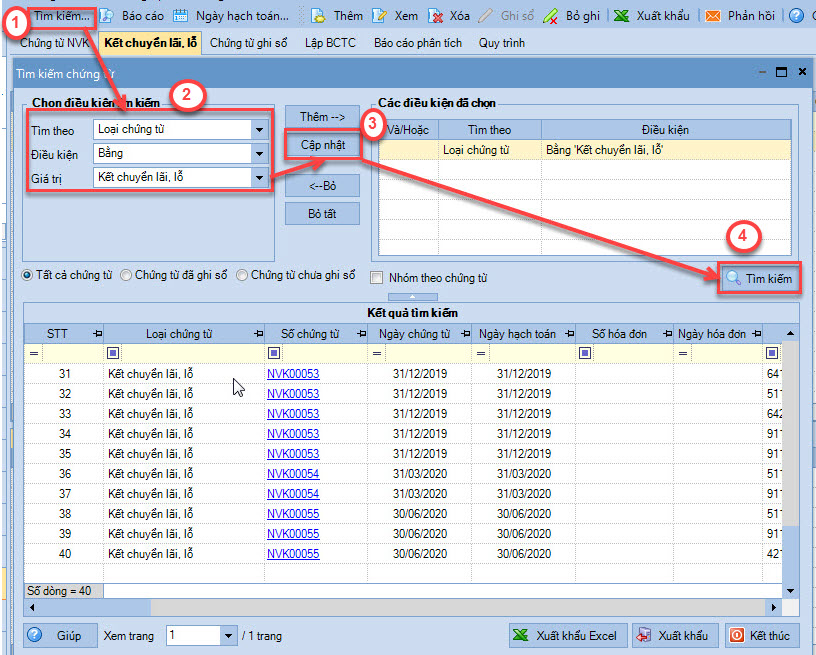Click the Giúp help button

60,635
